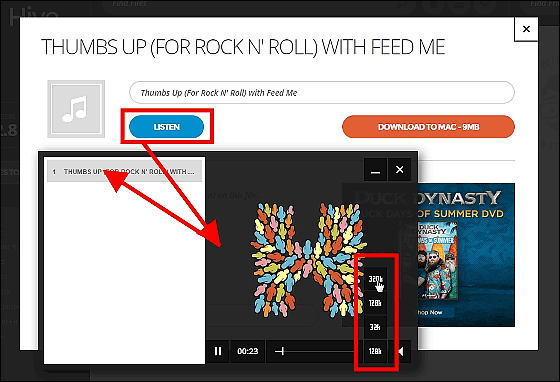Screen dimensions: 560x382
Task: Minimize the audio player window
Action: (375, 170)
